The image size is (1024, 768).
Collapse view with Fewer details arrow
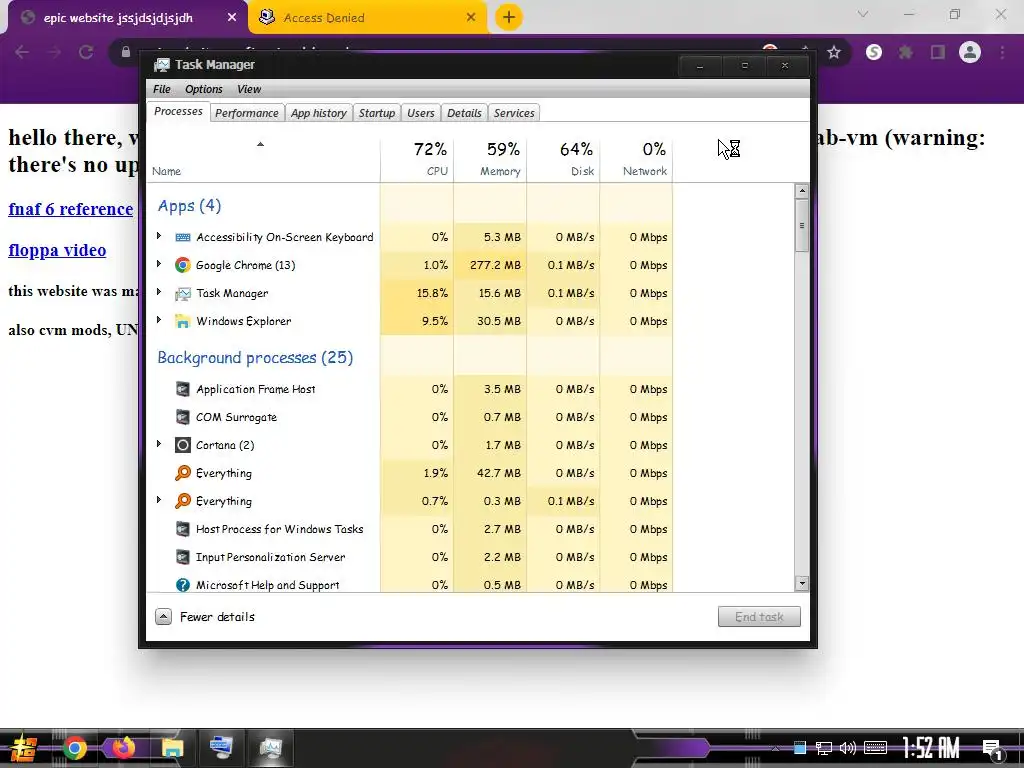tap(163, 616)
